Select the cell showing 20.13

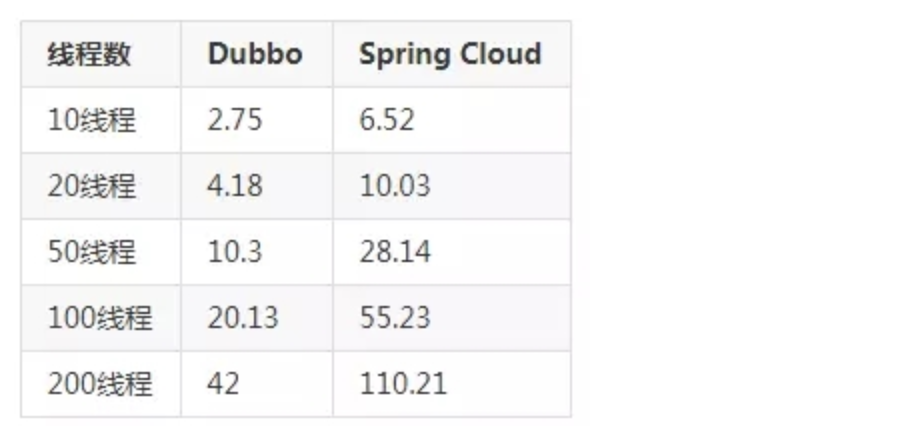pos(242,318)
